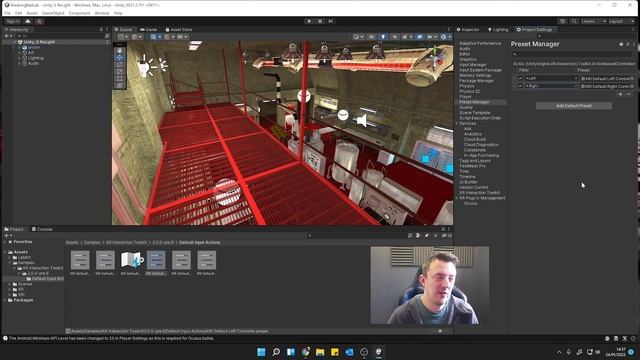The height and width of the screenshot is (360, 640).
Task: Click the undo history icon near the search
Action: pos(563,21)
